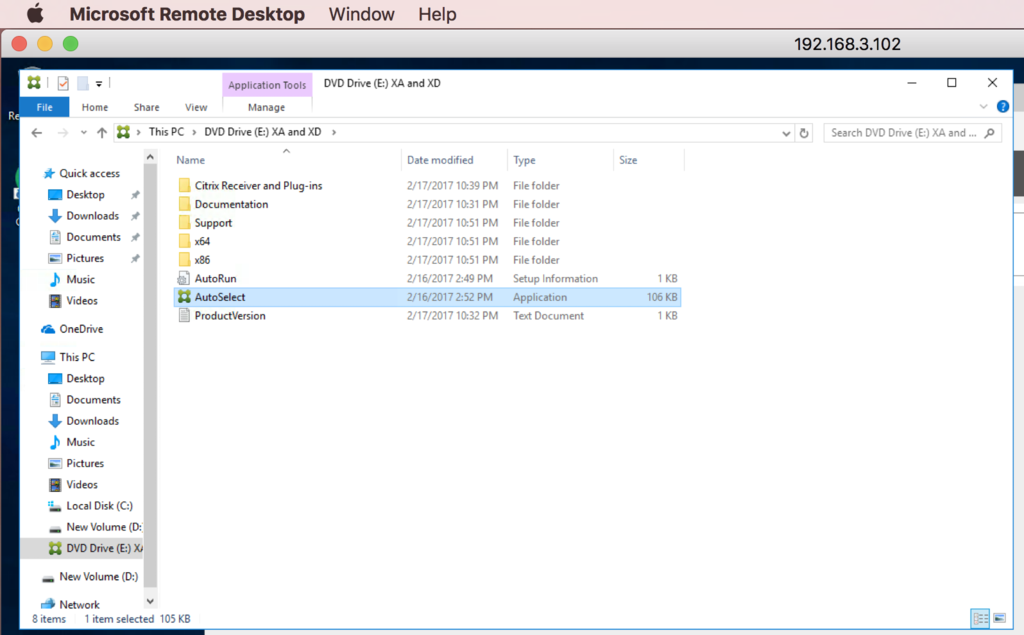Image resolution: width=1024 pixels, height=635 pixels.
Task: Click This PC in the address breadcrumb
Action: pos(167,132)
